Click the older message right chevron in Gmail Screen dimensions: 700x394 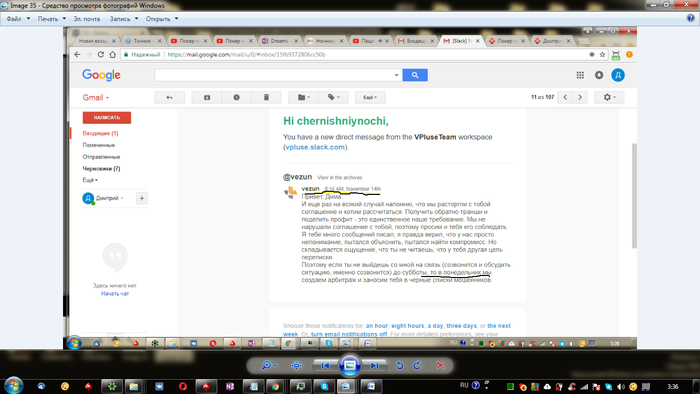[580, 97]
